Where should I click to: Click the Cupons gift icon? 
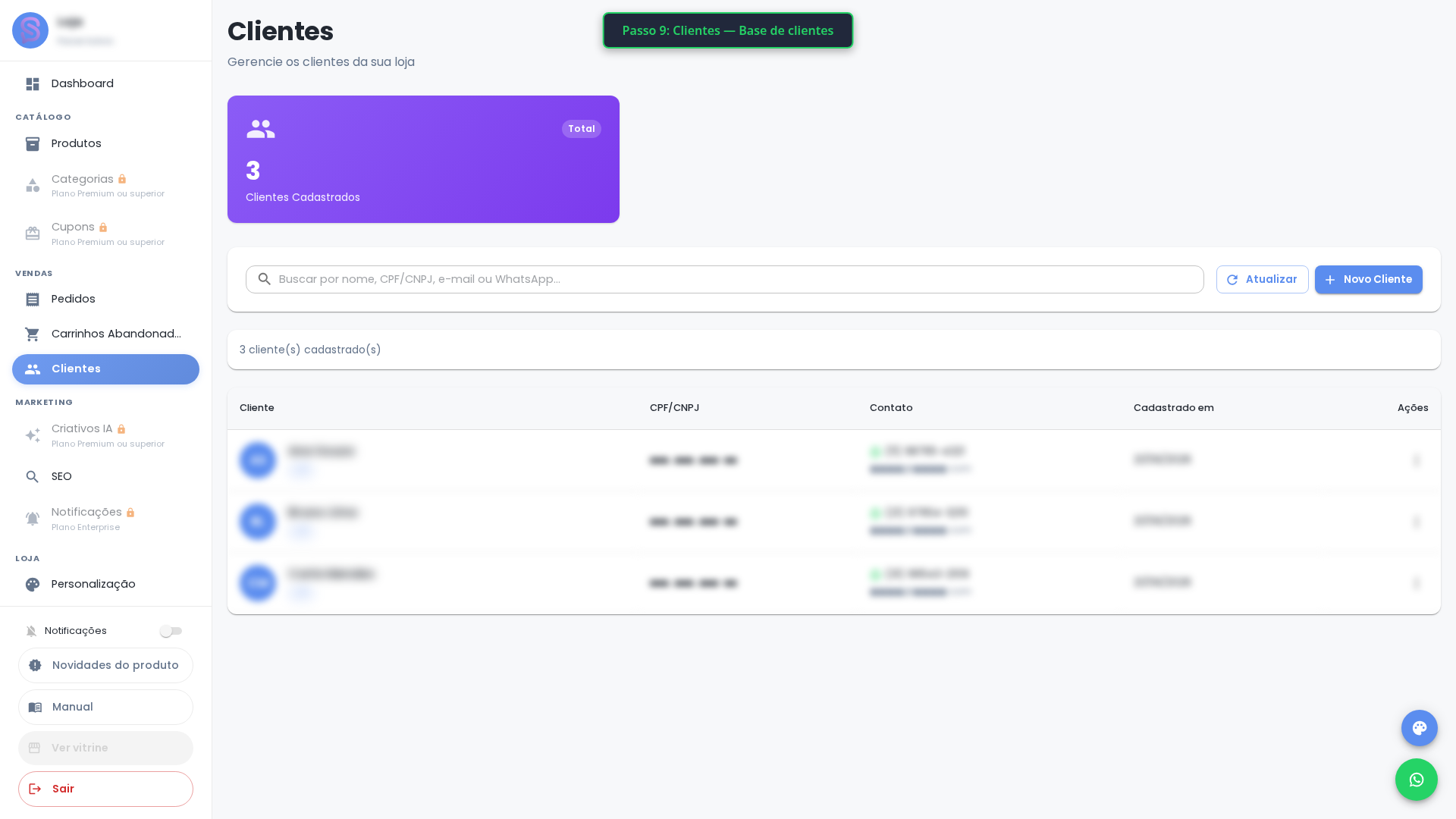(33, 234)
